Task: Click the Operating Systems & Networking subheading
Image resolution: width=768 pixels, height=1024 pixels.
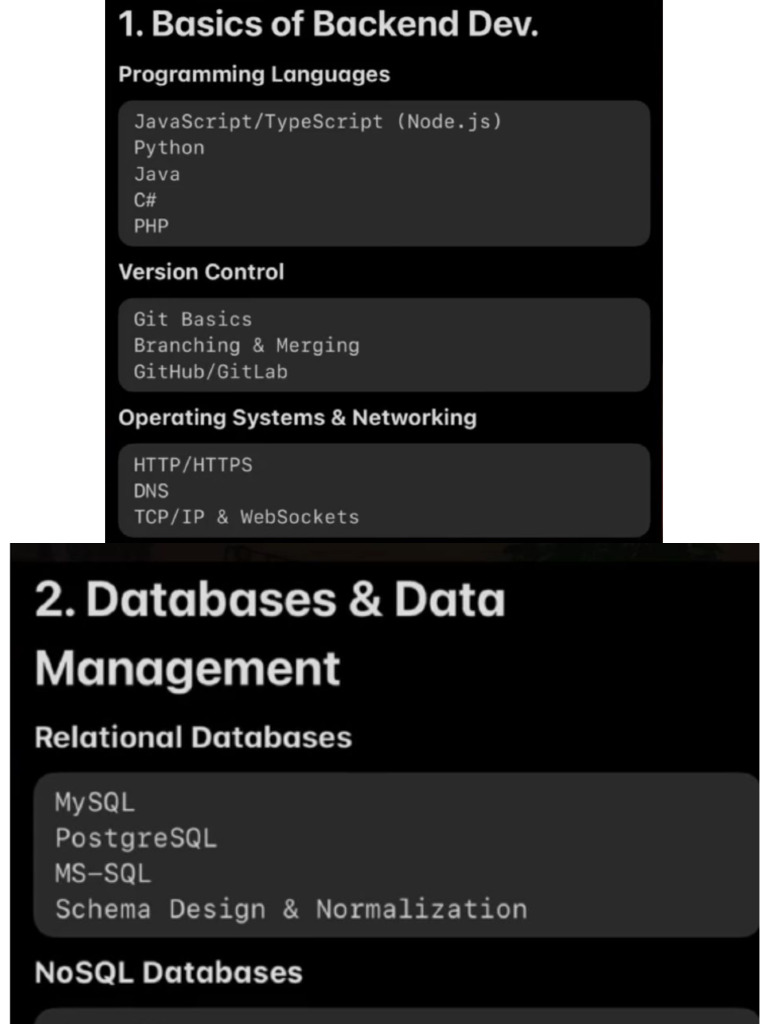Action: click(297, 418)
